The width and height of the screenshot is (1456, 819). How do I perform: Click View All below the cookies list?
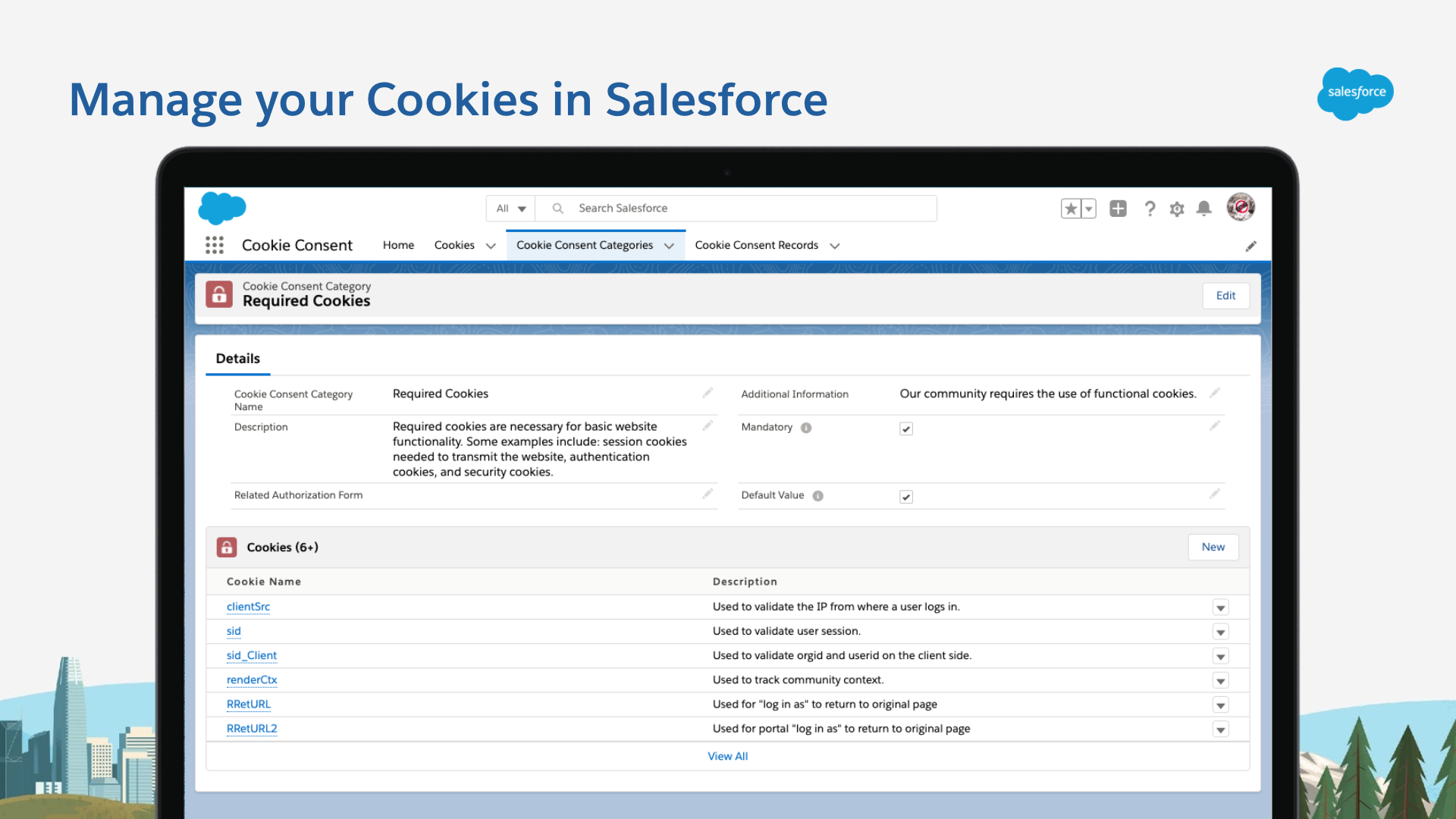pyautogui.click(x=727, y=756)
